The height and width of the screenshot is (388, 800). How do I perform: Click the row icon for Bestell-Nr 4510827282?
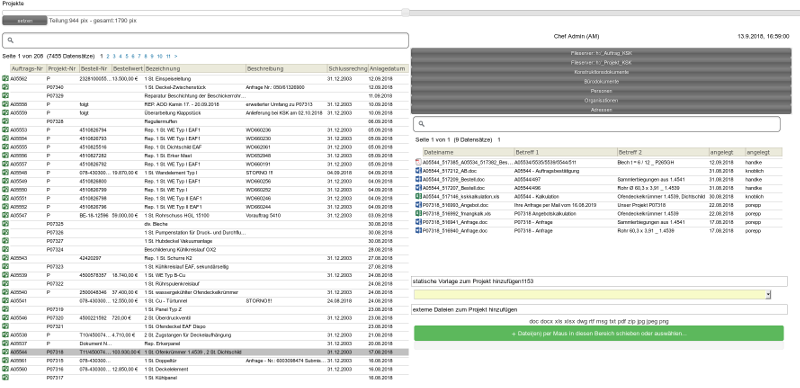(6, 156)
